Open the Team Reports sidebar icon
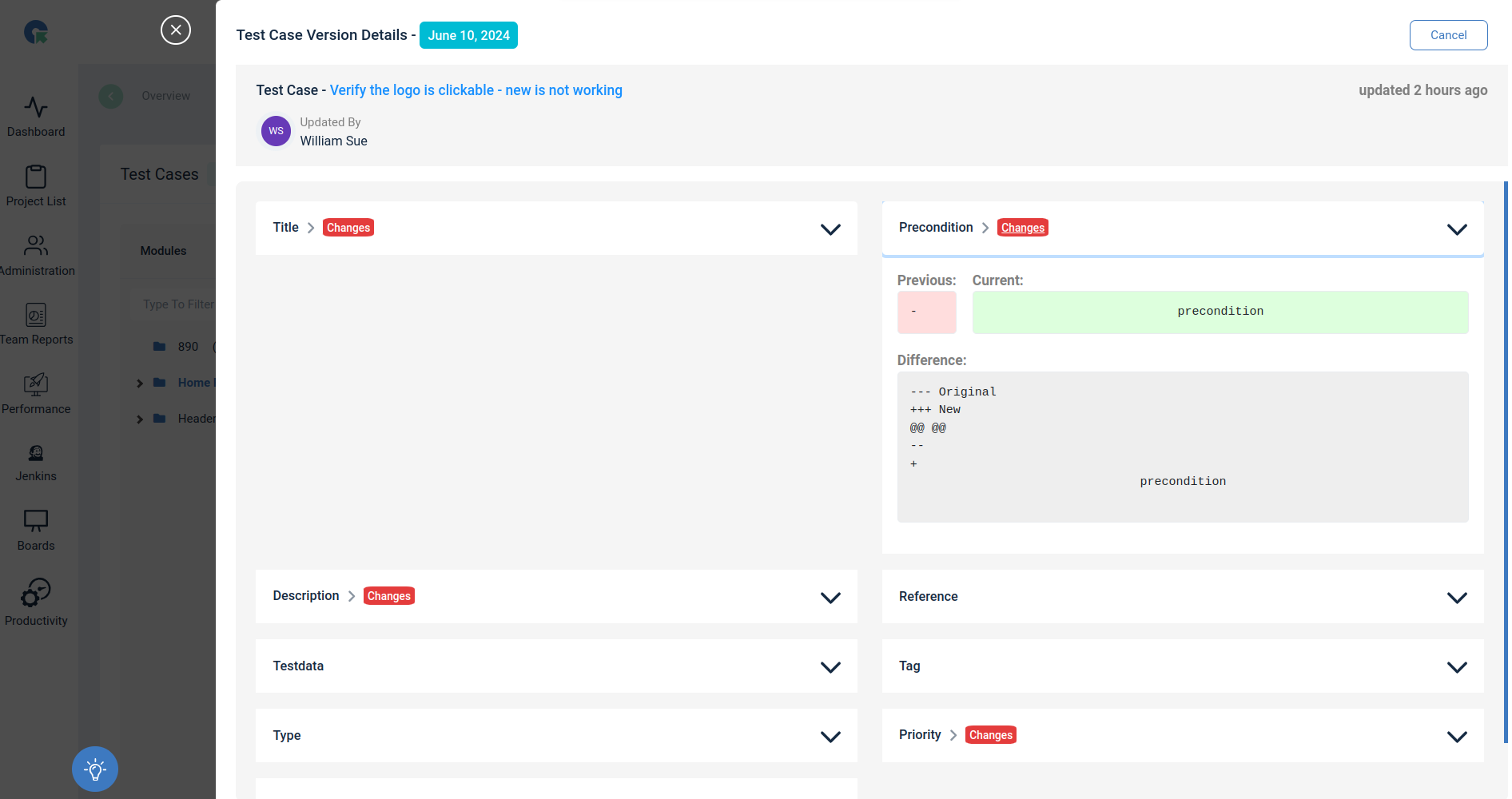The image size is (1512, 799). click(36, 315)
